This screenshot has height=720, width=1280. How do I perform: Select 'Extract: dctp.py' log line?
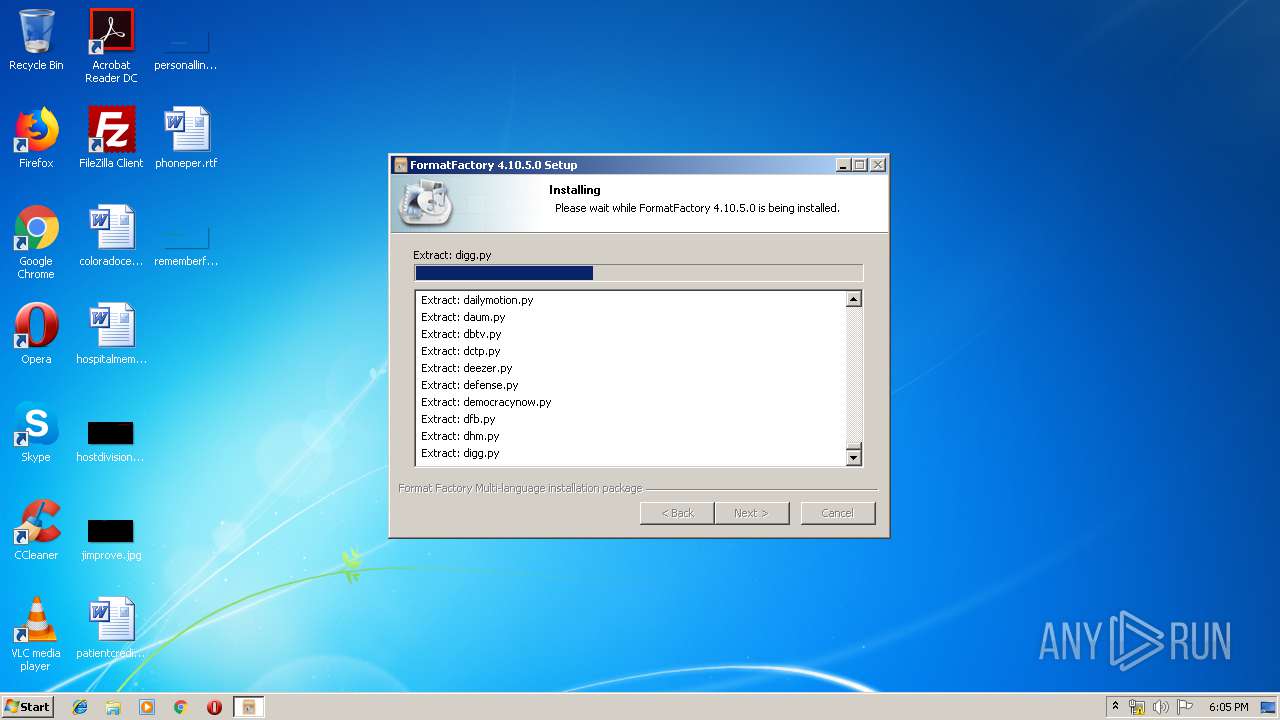point(460,351)
